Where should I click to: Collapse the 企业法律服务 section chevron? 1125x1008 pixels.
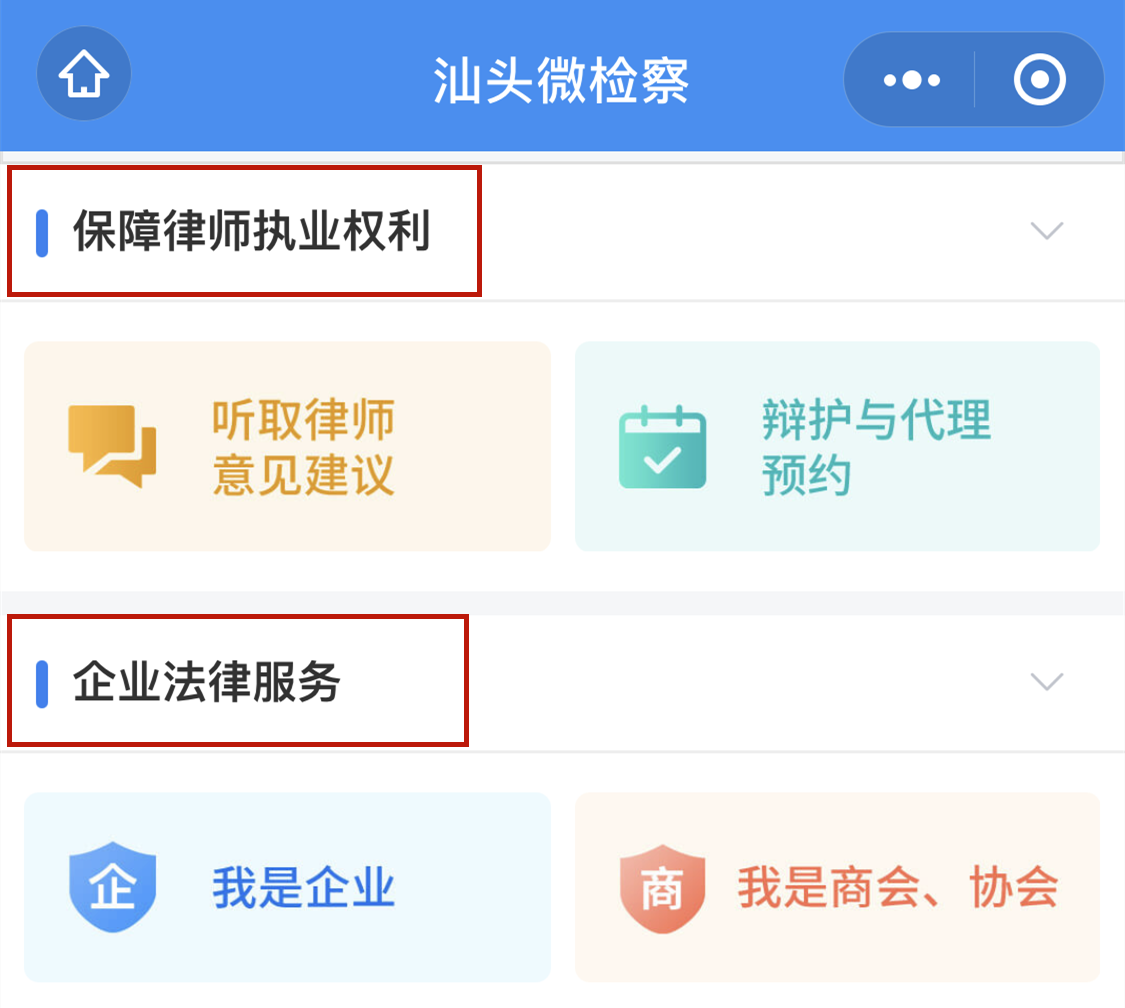[1046, 681]
